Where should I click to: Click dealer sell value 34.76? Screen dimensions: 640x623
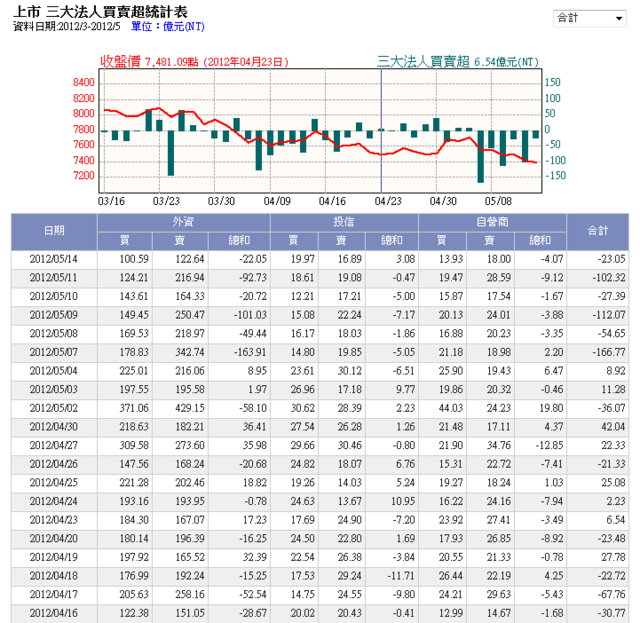tap(498, 446)
